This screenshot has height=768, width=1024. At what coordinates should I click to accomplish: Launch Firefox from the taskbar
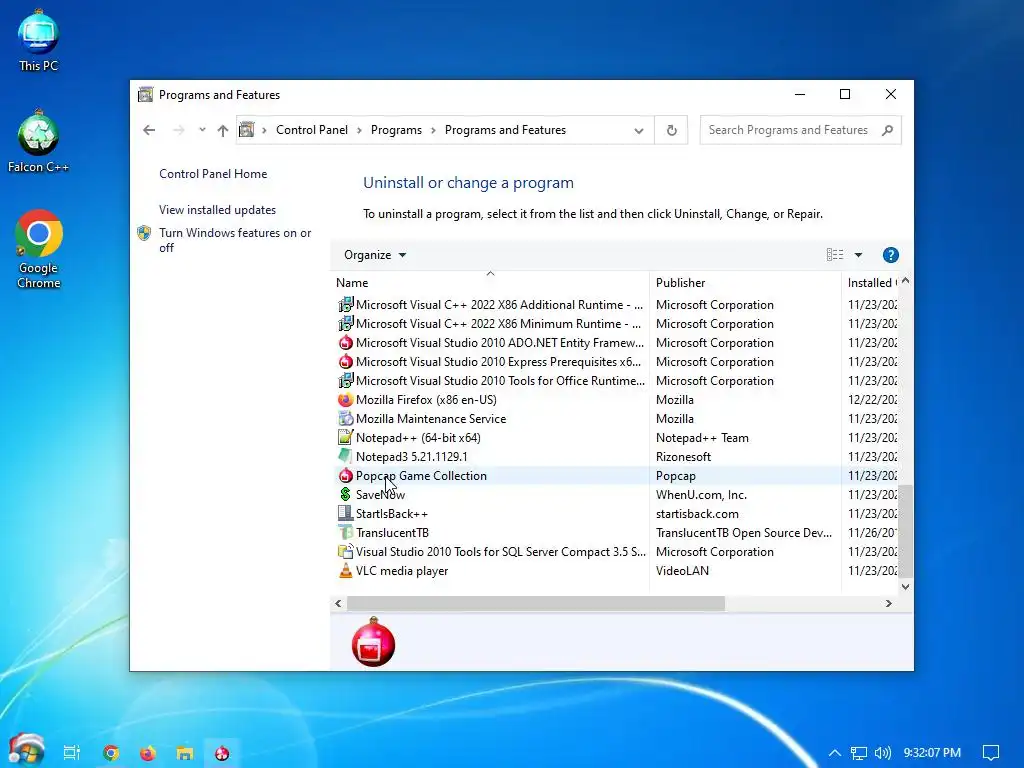tap(148, 753)
